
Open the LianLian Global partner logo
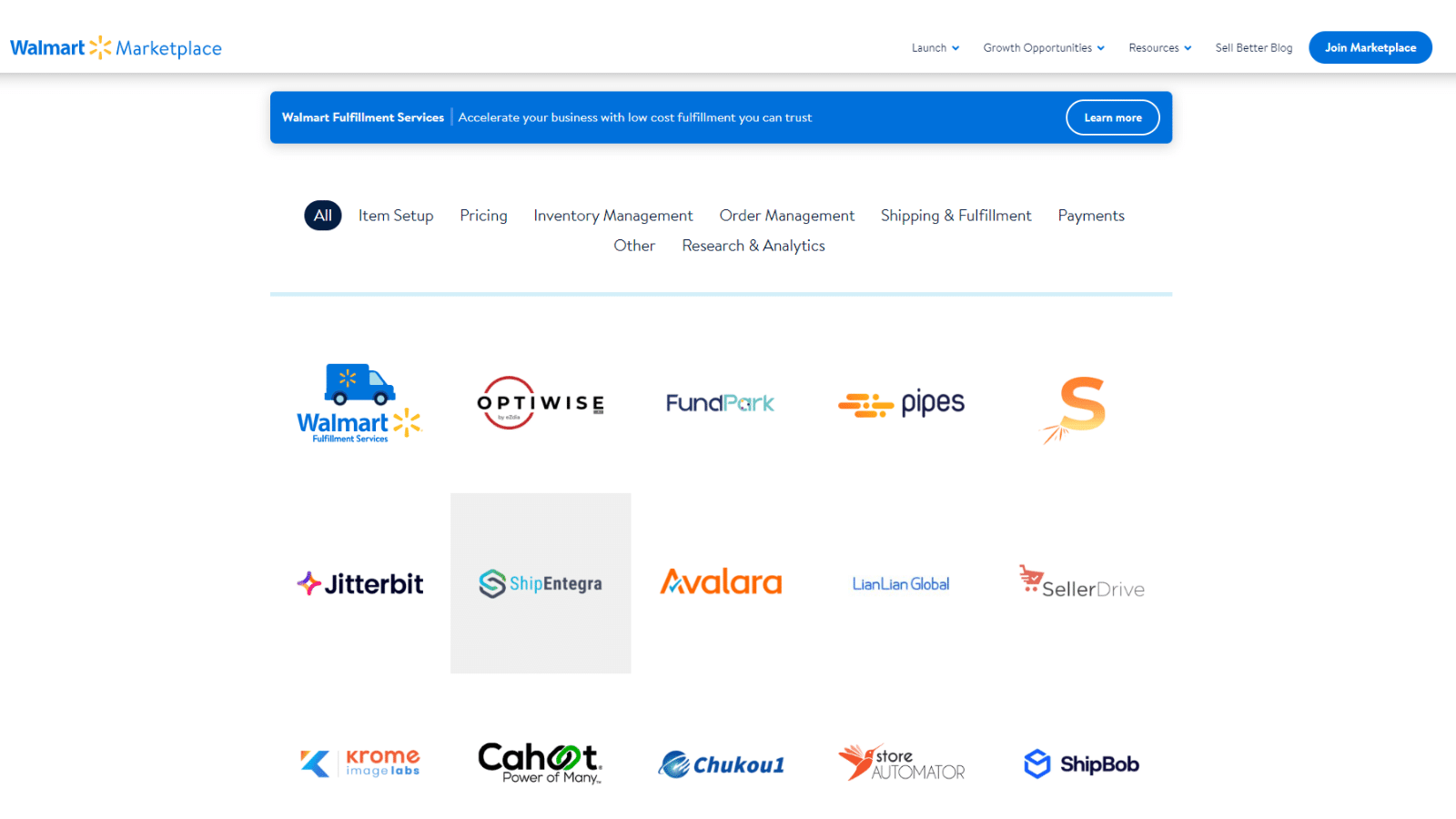[901, 584]
